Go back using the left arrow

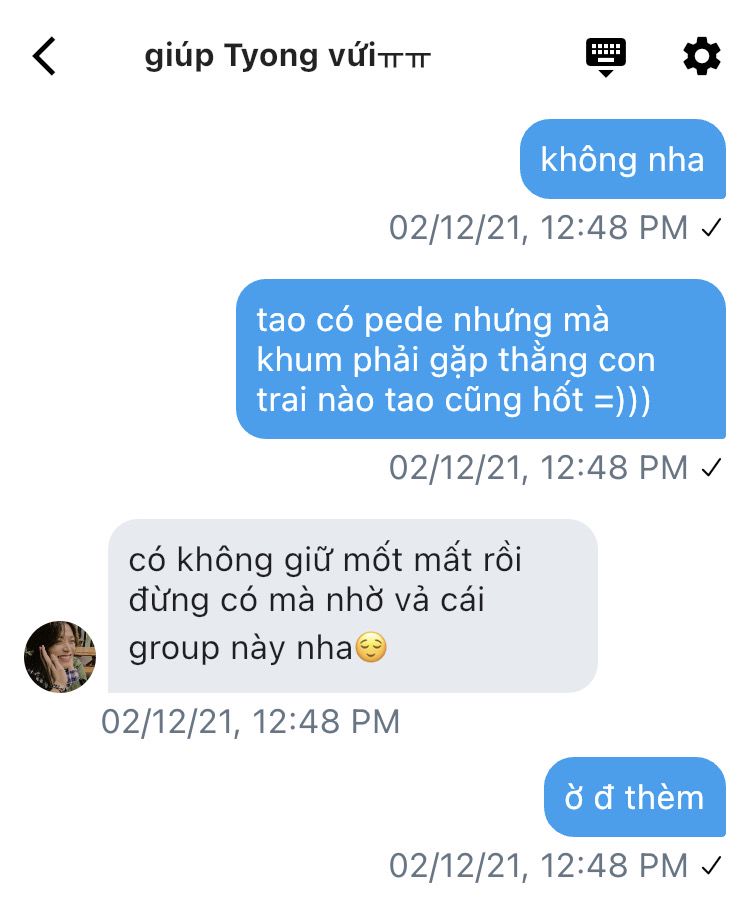coord(44,56)
